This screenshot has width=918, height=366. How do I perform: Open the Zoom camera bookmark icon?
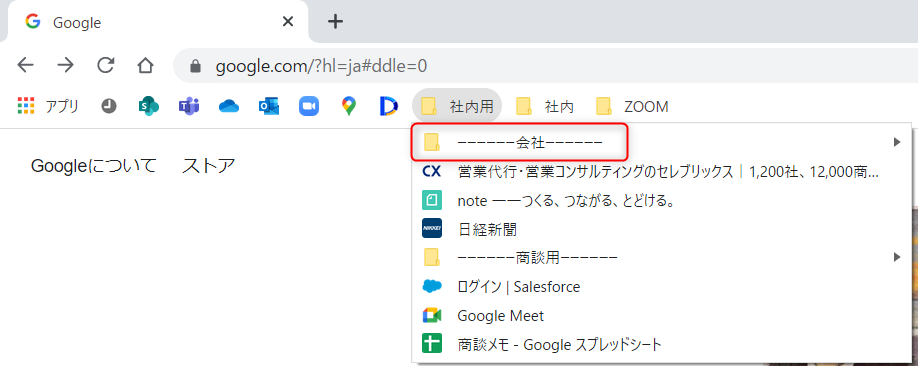[309, 106]
